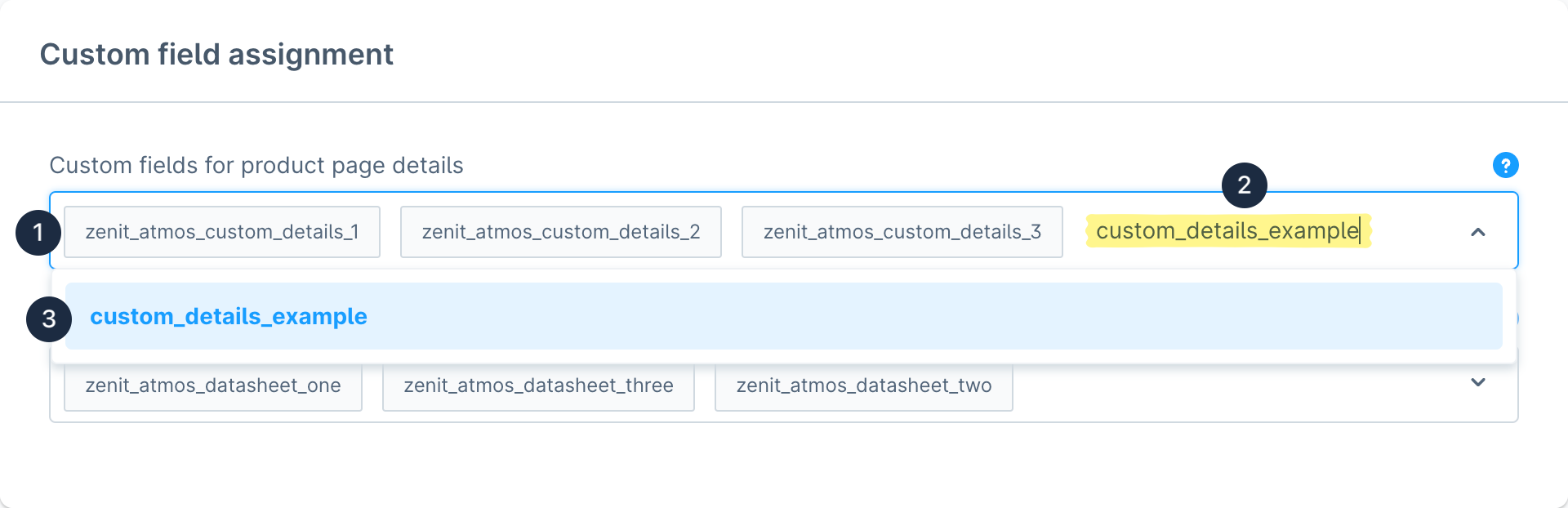Click the number 1 step badge
This screenshot has height=508, width=1568.
pos(38,233)
